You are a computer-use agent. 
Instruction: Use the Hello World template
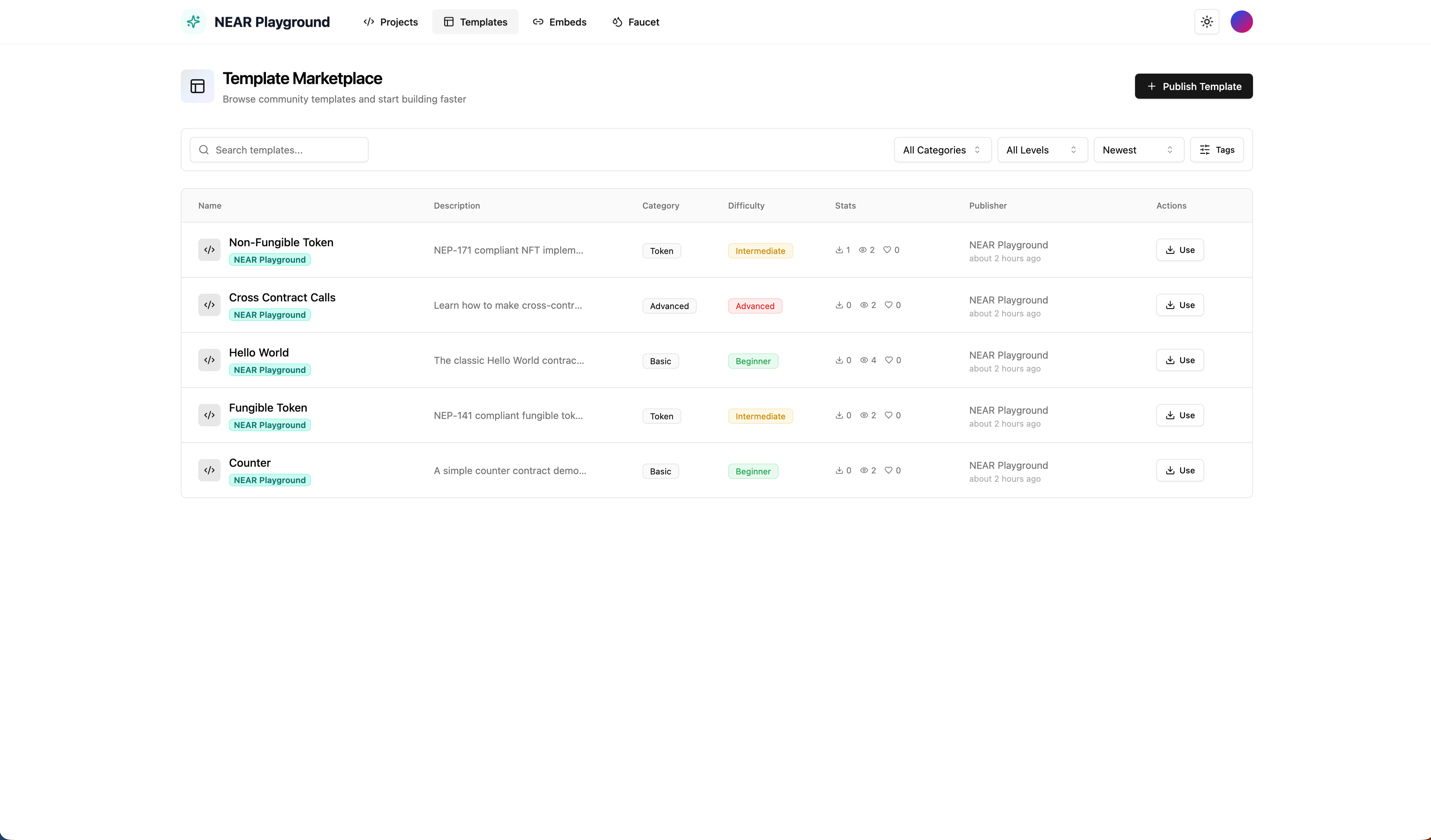click(x=1180, y=360)
